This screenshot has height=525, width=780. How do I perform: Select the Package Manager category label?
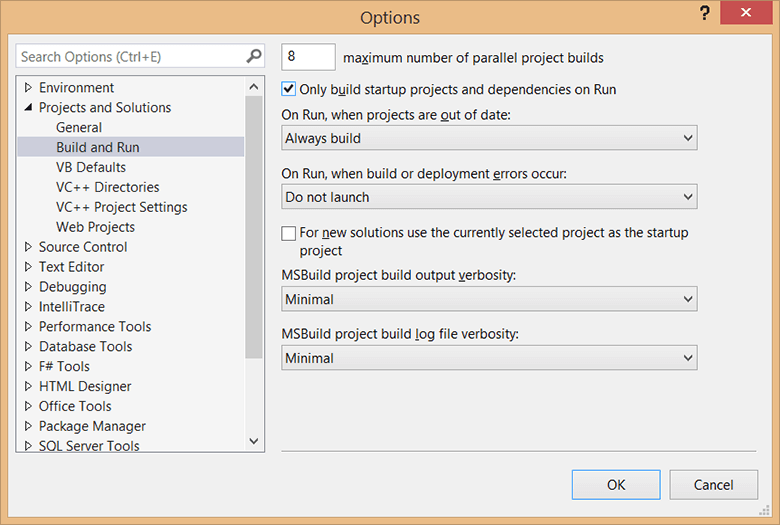coord(92,426)
